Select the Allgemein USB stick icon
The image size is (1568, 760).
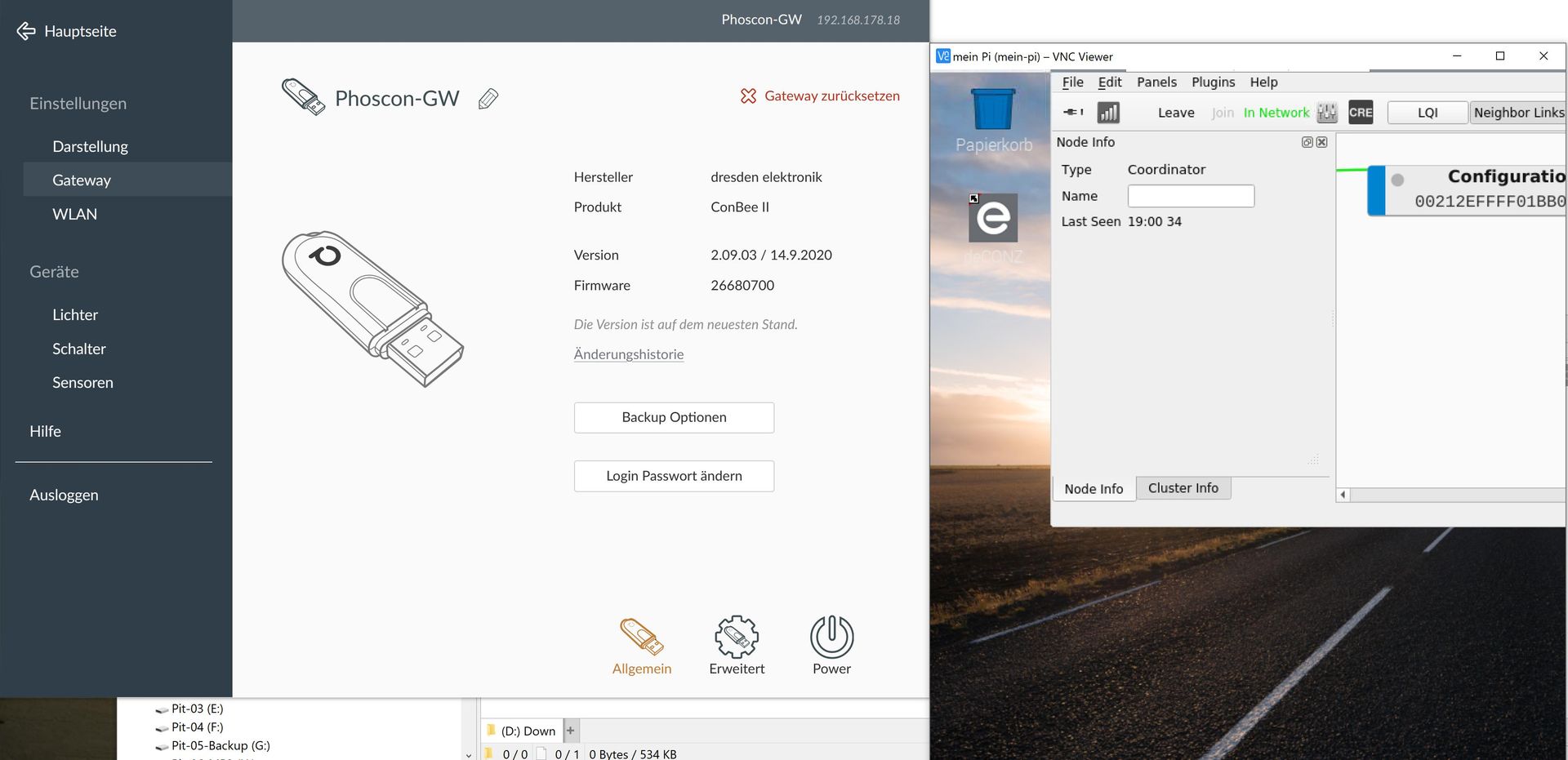(x=642, y=637)
